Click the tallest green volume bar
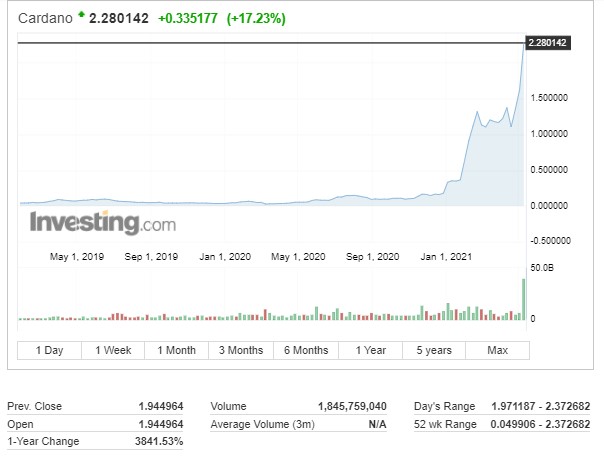The width and height of the screenshot is (604, 456). pyautogui.click(x=523, y=299)
